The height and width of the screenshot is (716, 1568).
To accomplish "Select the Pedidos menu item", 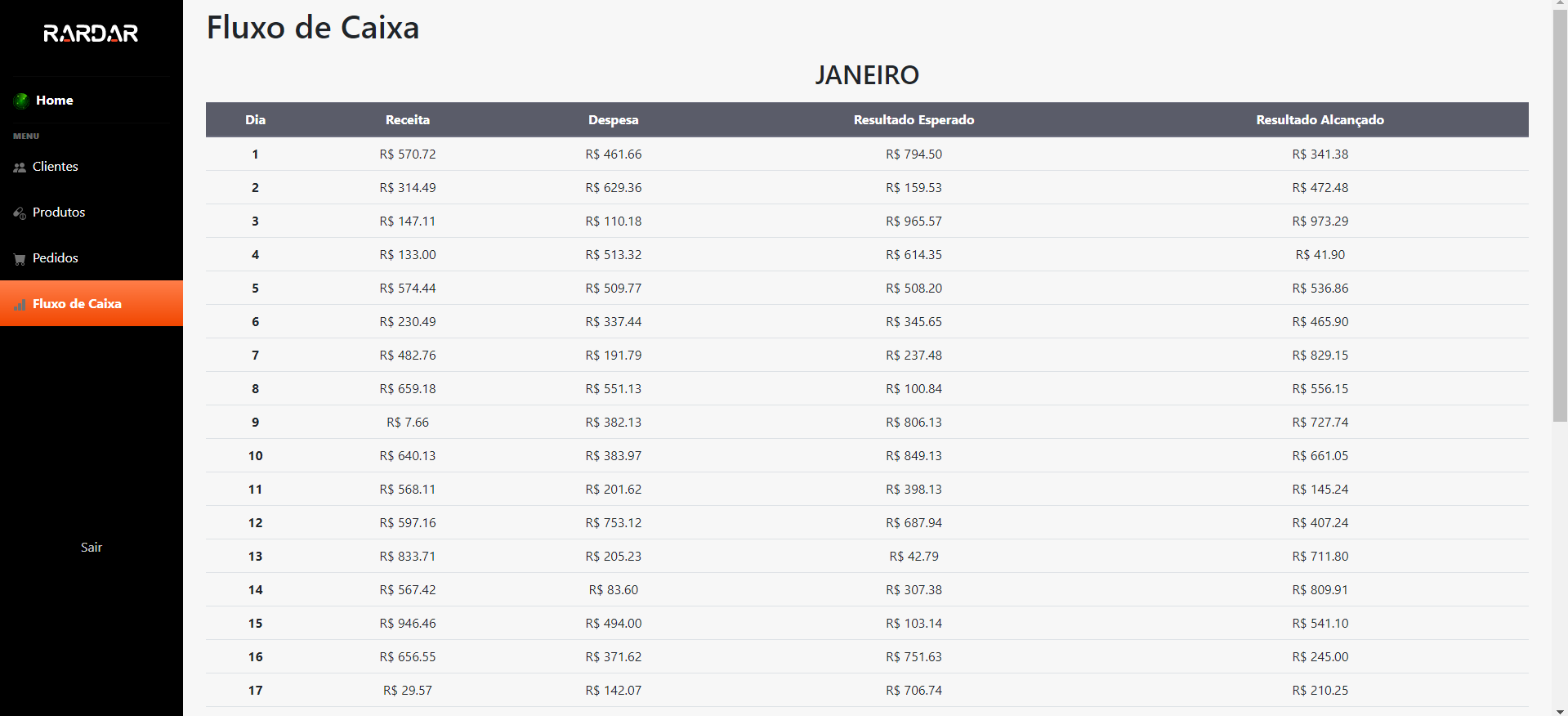I will (x=55, y=257).
